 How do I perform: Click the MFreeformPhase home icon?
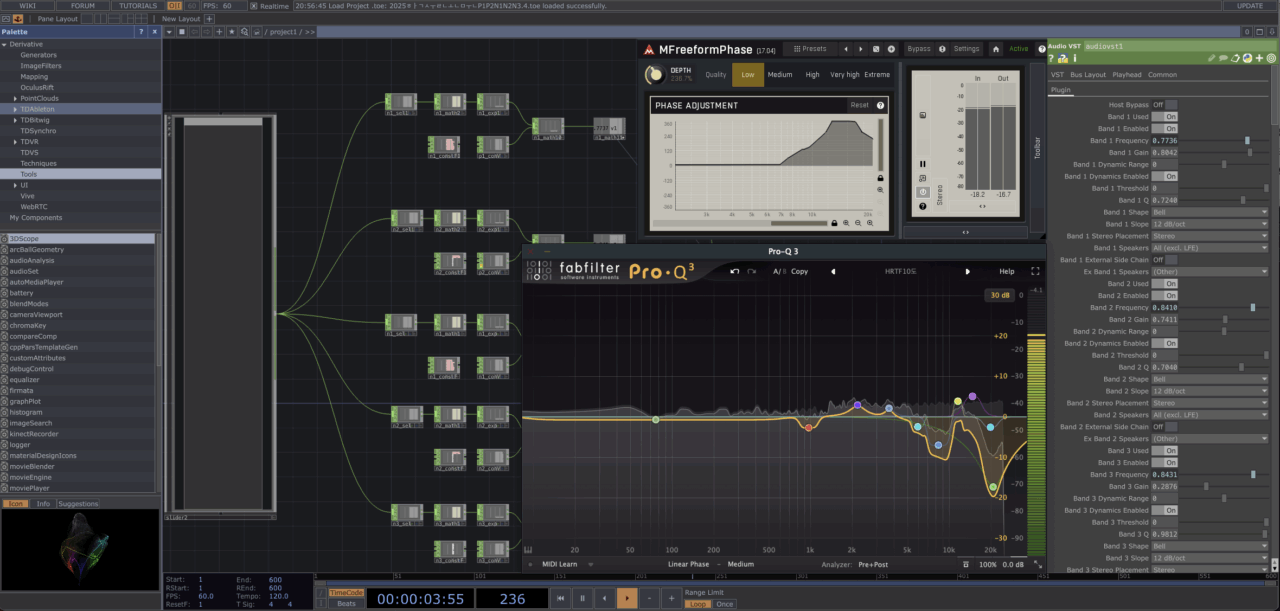tap(996, 49)
